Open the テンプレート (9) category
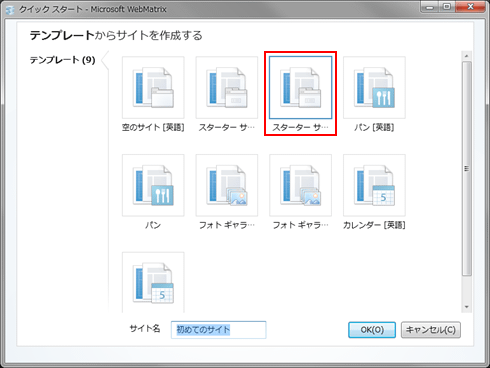The width and height of the screenshot is (490, 368). 62,60
